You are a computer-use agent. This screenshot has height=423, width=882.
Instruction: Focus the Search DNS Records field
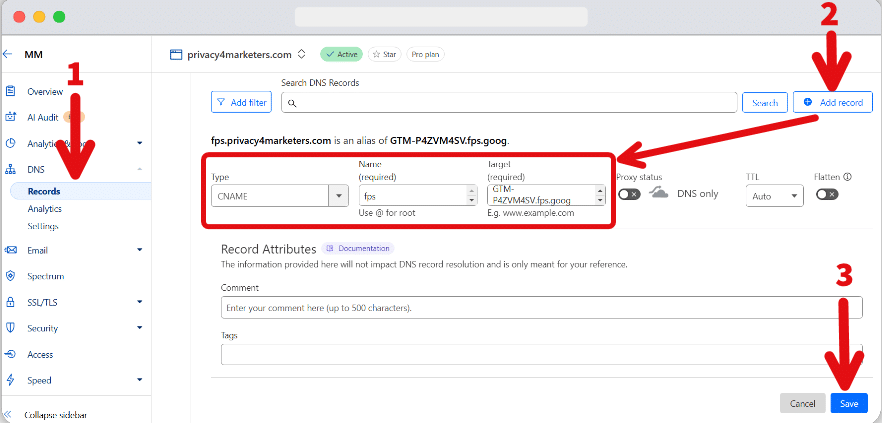point(509,102)
